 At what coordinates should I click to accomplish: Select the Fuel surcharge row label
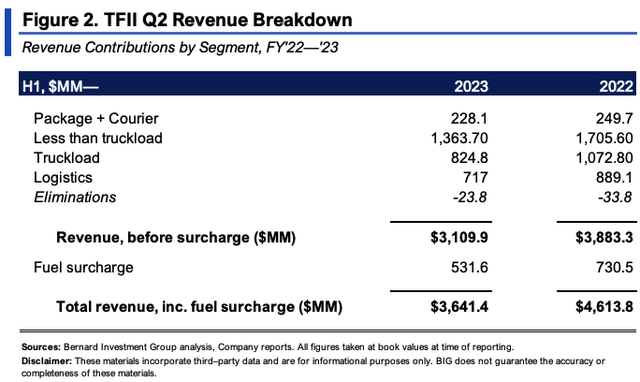click(x=83, y=267)
